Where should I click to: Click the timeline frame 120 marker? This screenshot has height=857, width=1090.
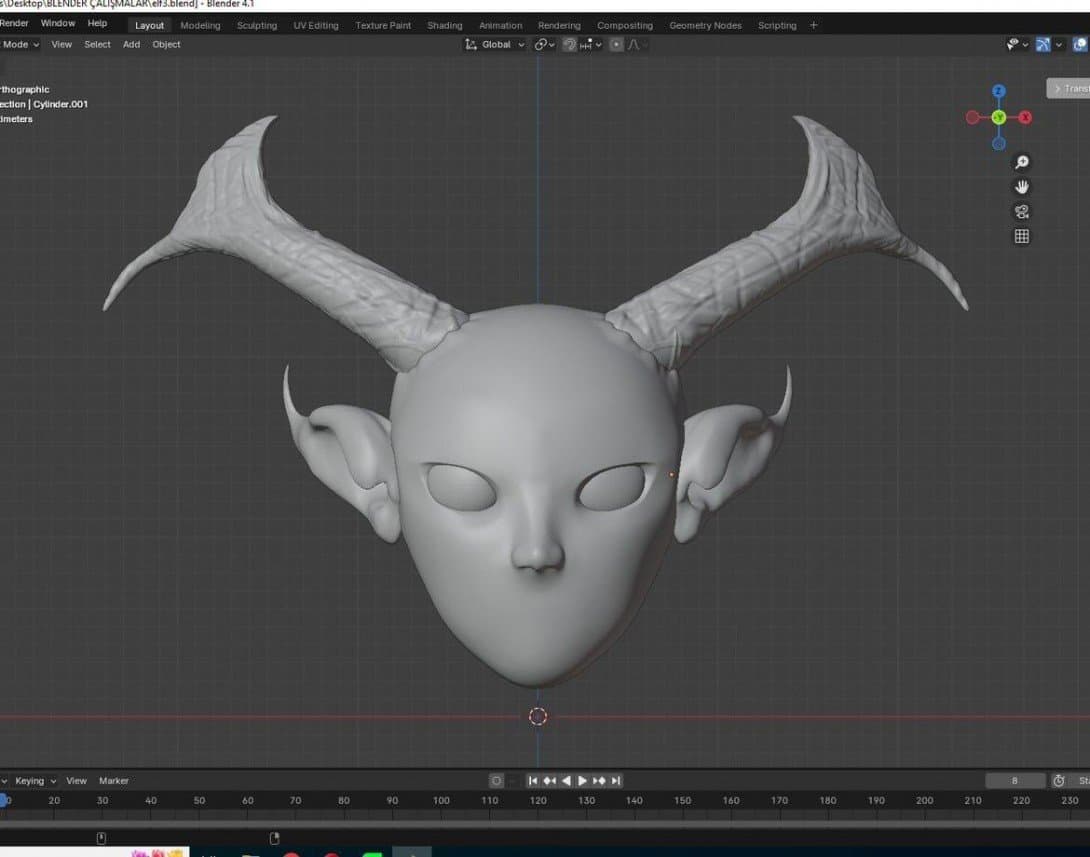point(537,801)
